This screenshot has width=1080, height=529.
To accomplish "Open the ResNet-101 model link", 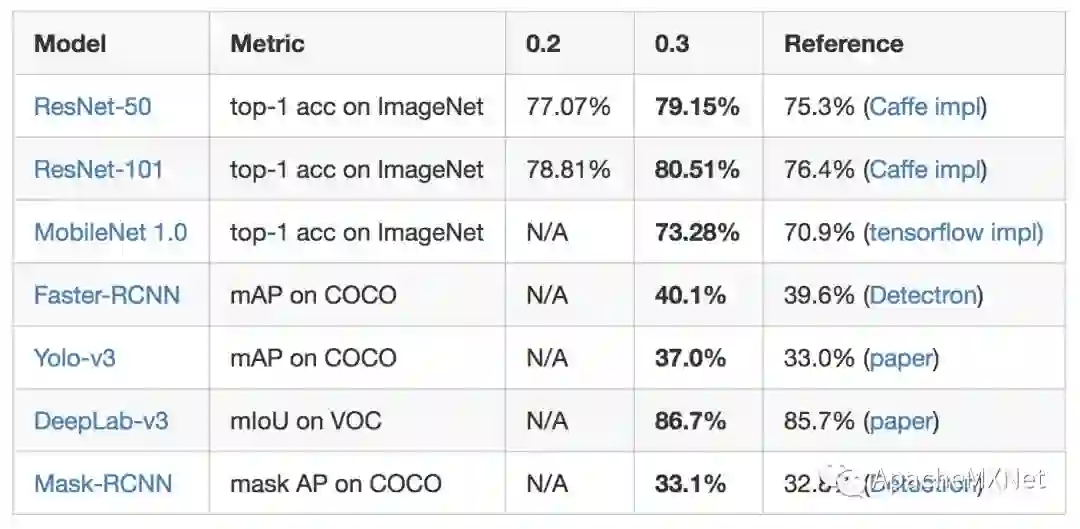I will (98, 170).
